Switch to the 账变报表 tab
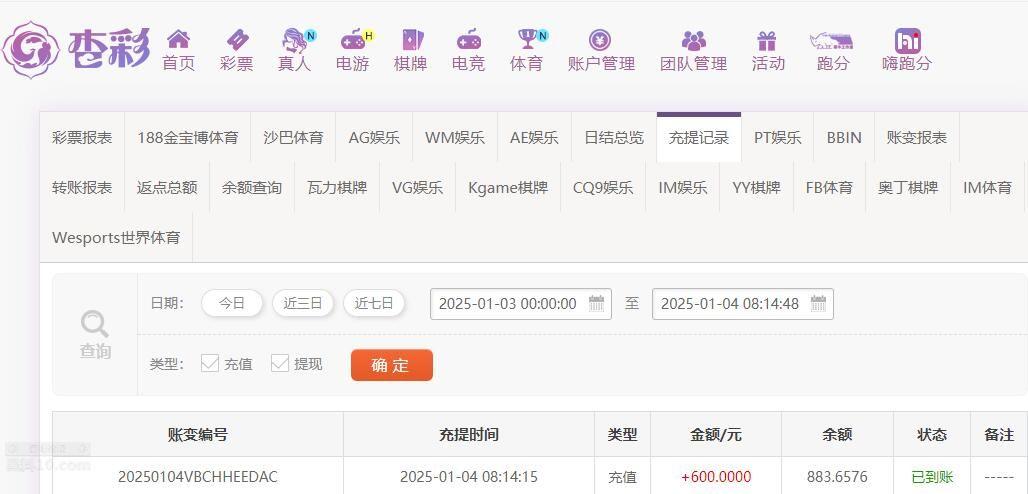1028x494 pixels. pyautogui.click(x=917, y=138)
